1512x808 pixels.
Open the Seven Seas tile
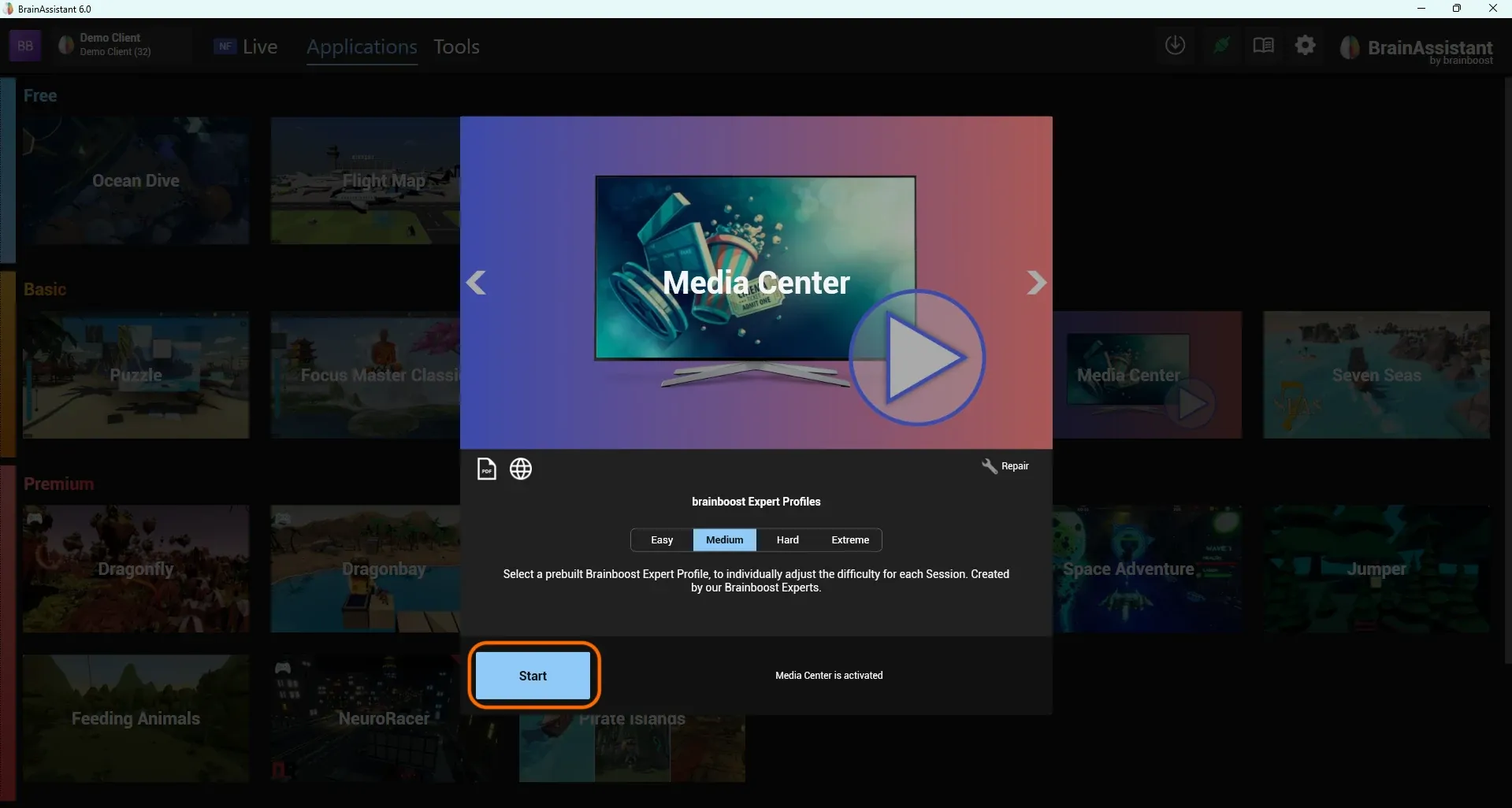(1376, 375)
